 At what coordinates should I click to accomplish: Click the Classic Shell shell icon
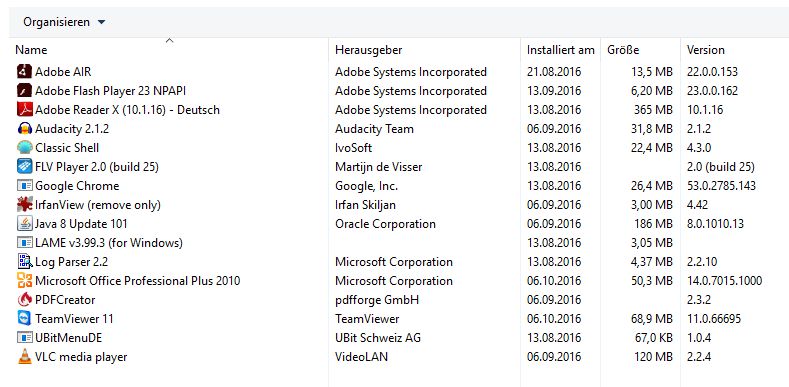(x=24, y=147)
